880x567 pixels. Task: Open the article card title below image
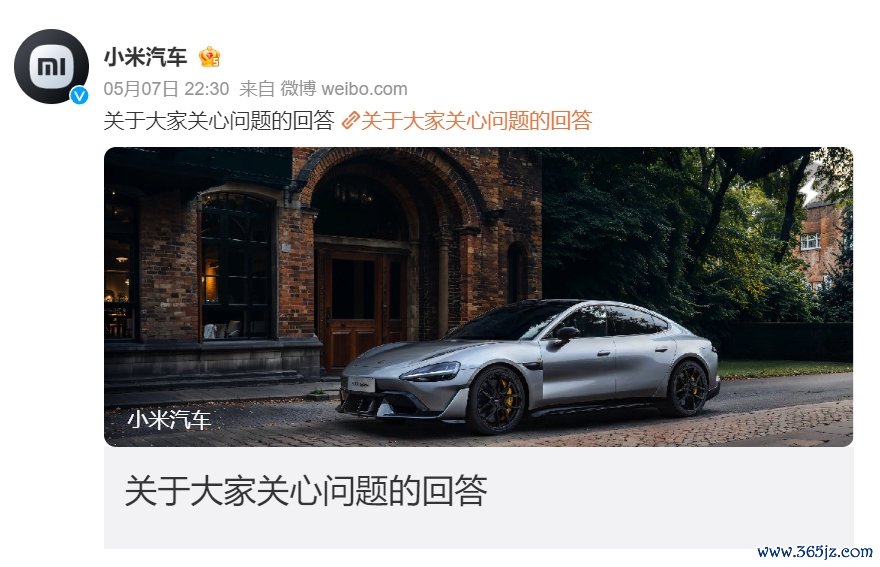click(x=306, y=491)
